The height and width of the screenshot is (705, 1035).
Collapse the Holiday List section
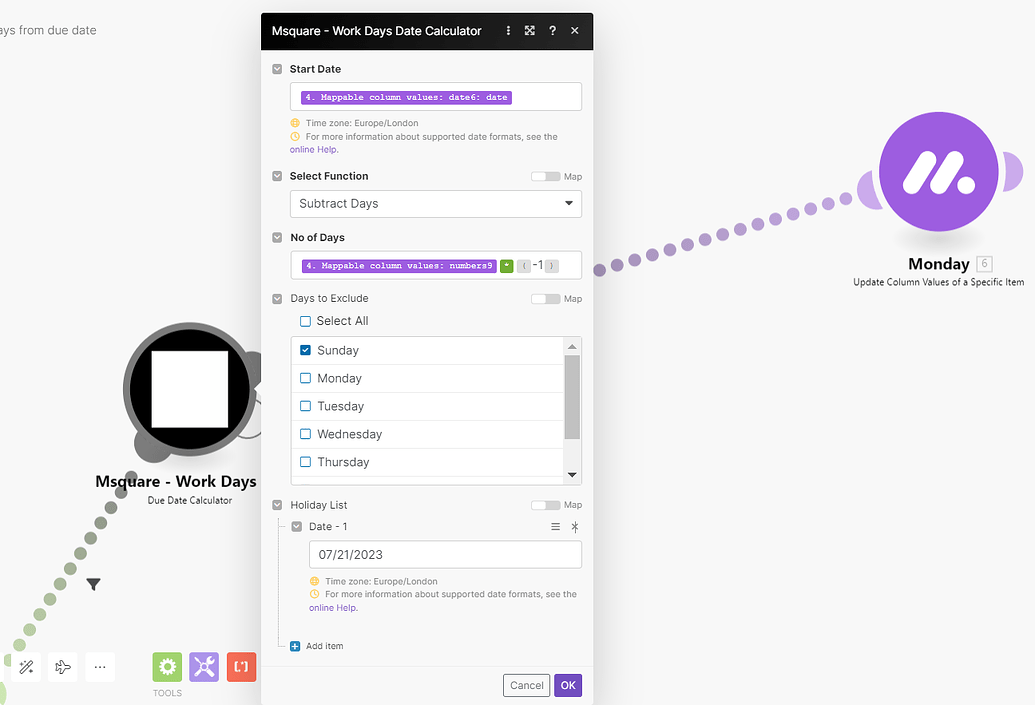click(277, 505)
